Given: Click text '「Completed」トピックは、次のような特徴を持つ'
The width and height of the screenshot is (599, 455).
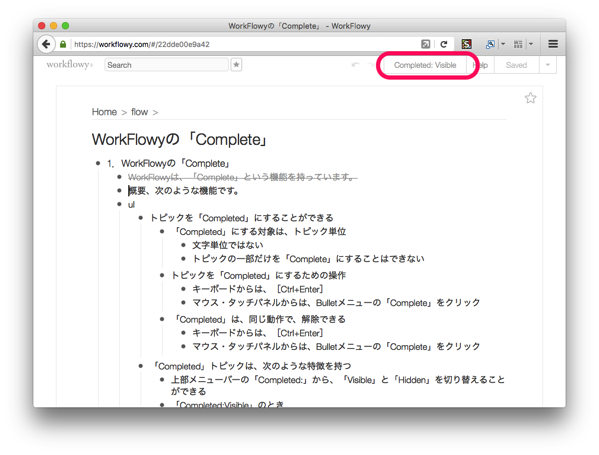Looking at the screenshot, I should tap(251, 366).
